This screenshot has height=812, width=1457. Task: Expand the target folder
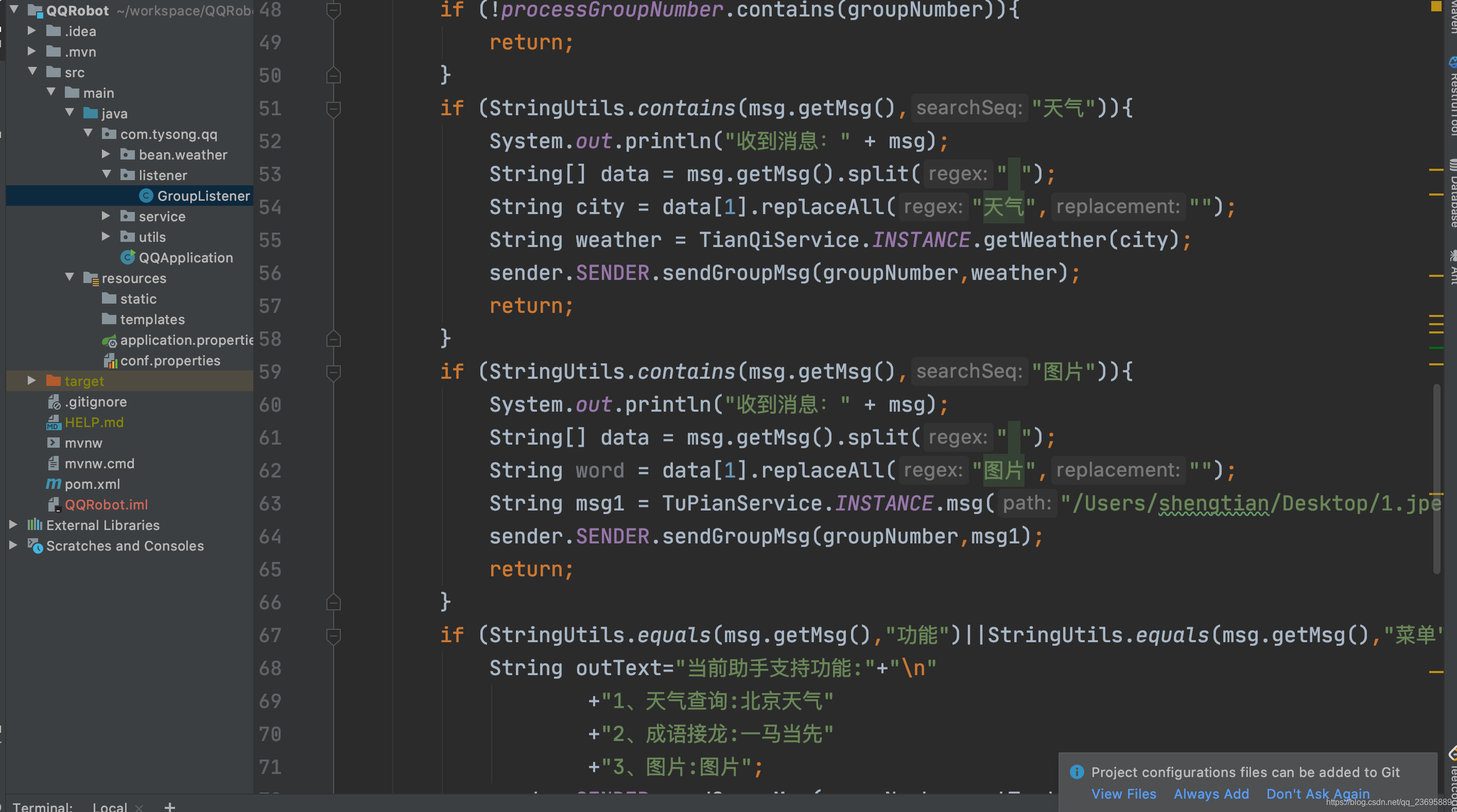point(32,381)
